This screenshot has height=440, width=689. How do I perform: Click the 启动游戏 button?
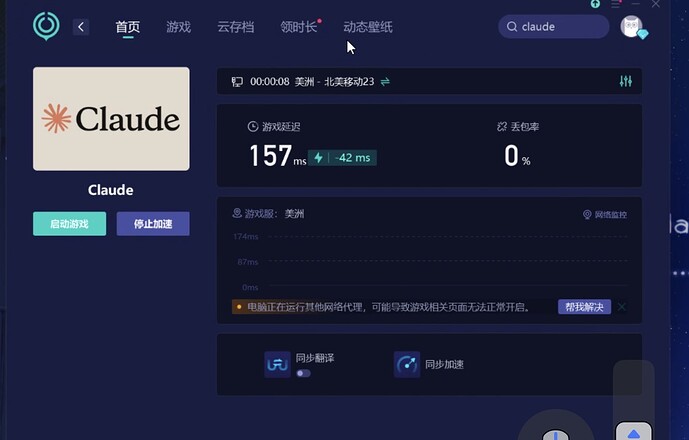pos(69,224)
